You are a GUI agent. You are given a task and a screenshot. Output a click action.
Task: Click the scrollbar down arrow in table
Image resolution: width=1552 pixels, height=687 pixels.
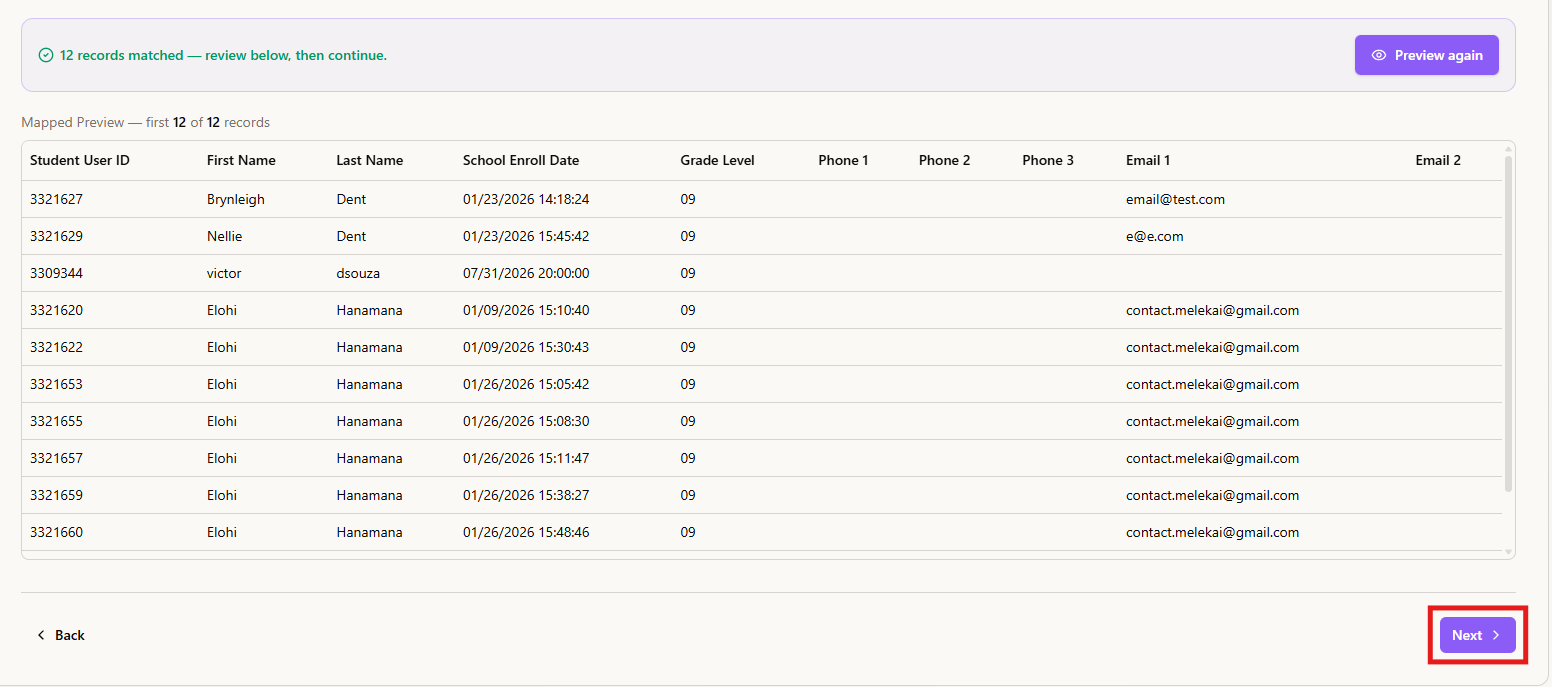(1508, 551)
